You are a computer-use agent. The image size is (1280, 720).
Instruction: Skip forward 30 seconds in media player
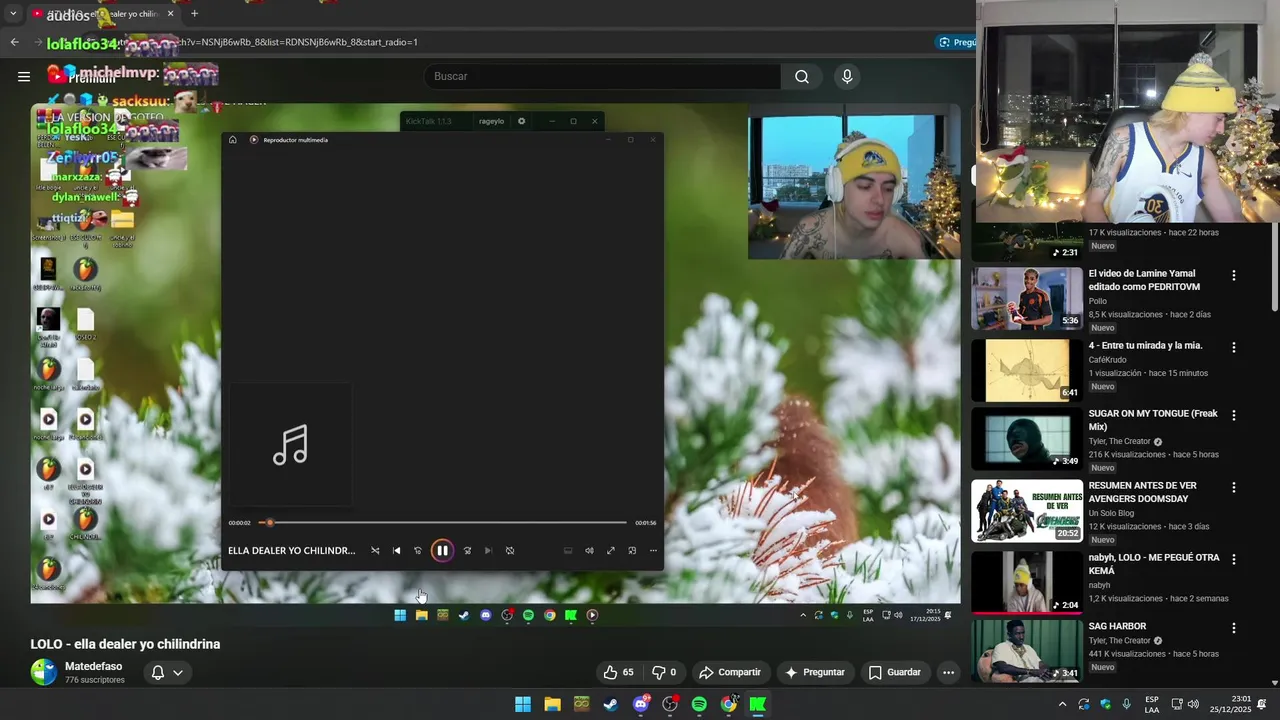tap(467, 551)
